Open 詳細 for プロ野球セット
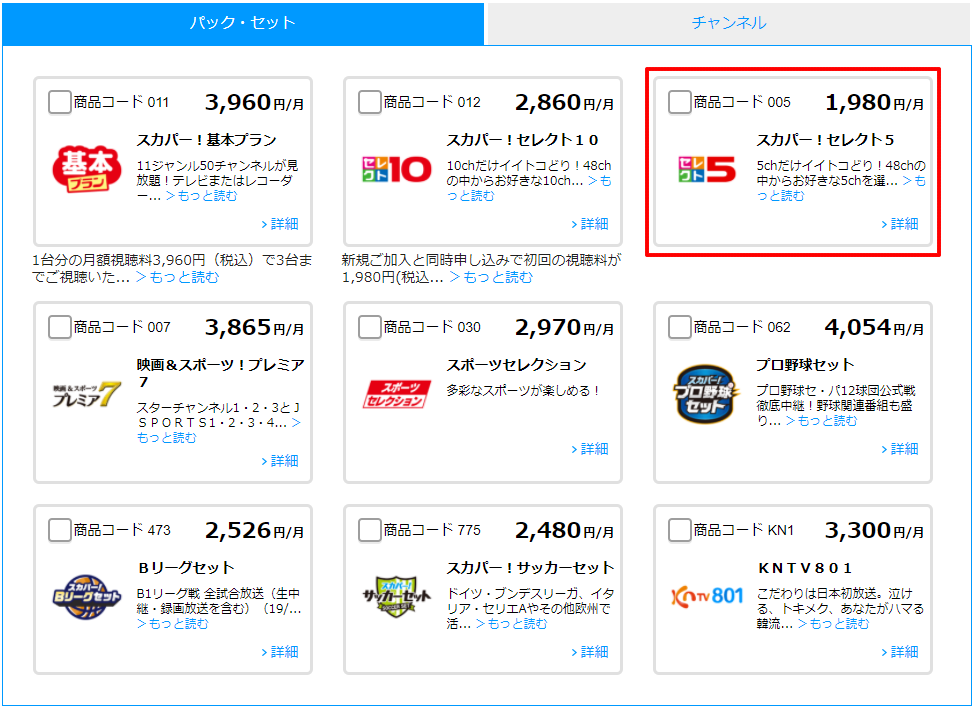Viewport: 974px width, 708px height. pyautogui.click(x=900, y=448)
